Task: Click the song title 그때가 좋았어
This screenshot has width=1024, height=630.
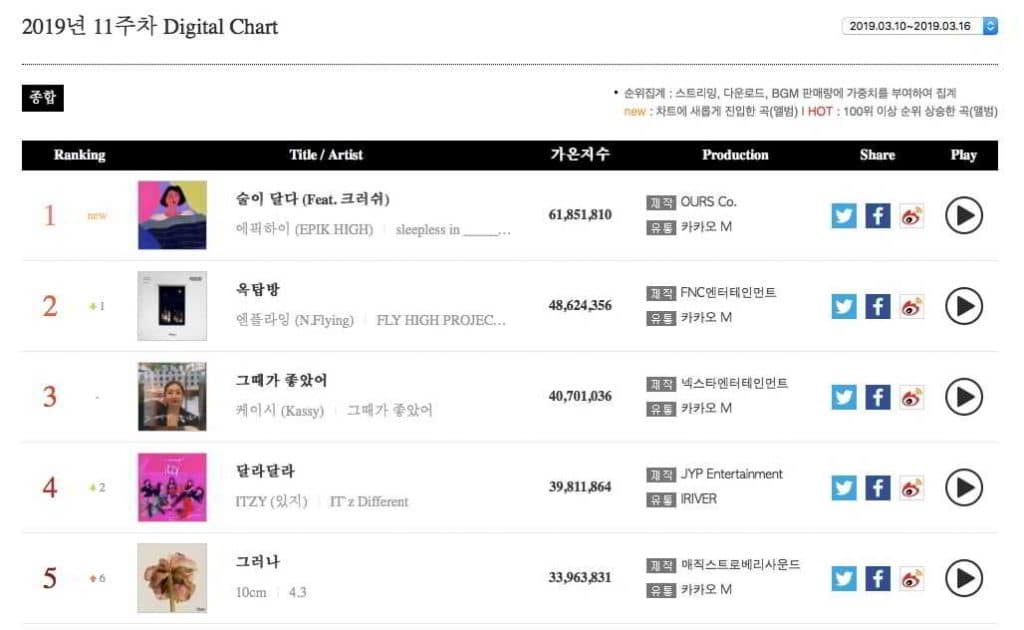Action: (x=281, y=380)
